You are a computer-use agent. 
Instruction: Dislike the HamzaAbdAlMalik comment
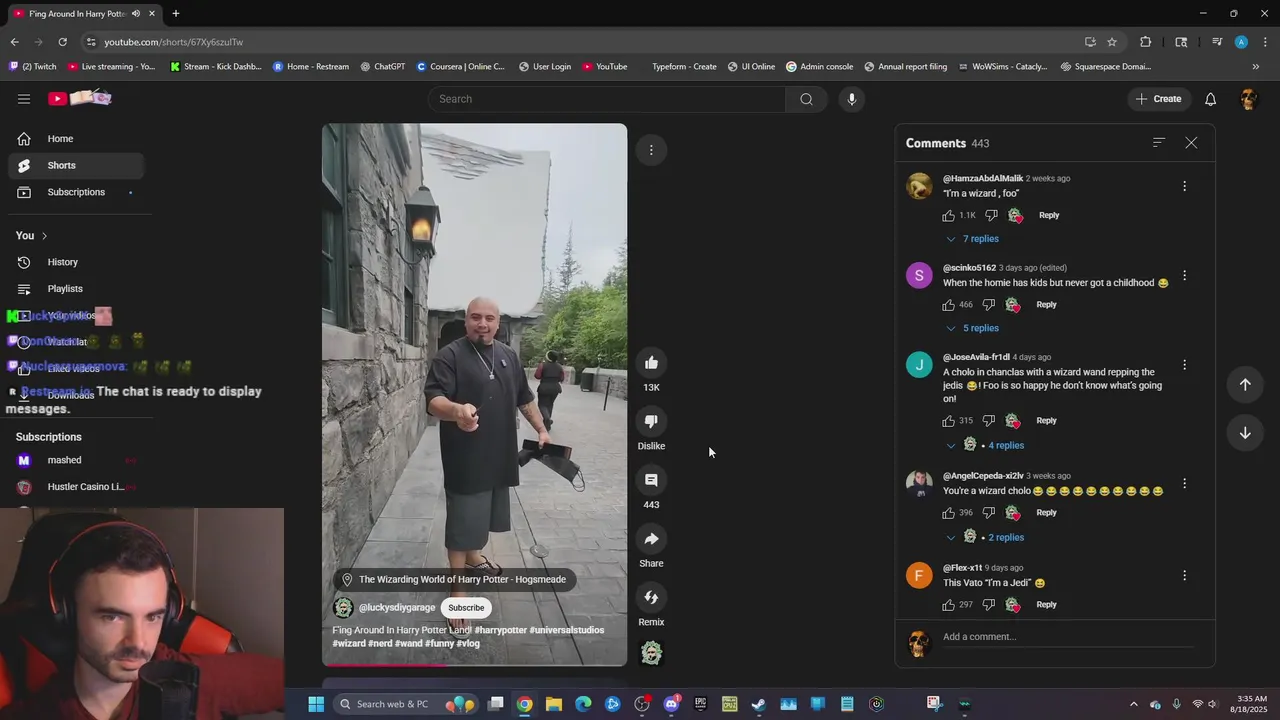[991, 215]
